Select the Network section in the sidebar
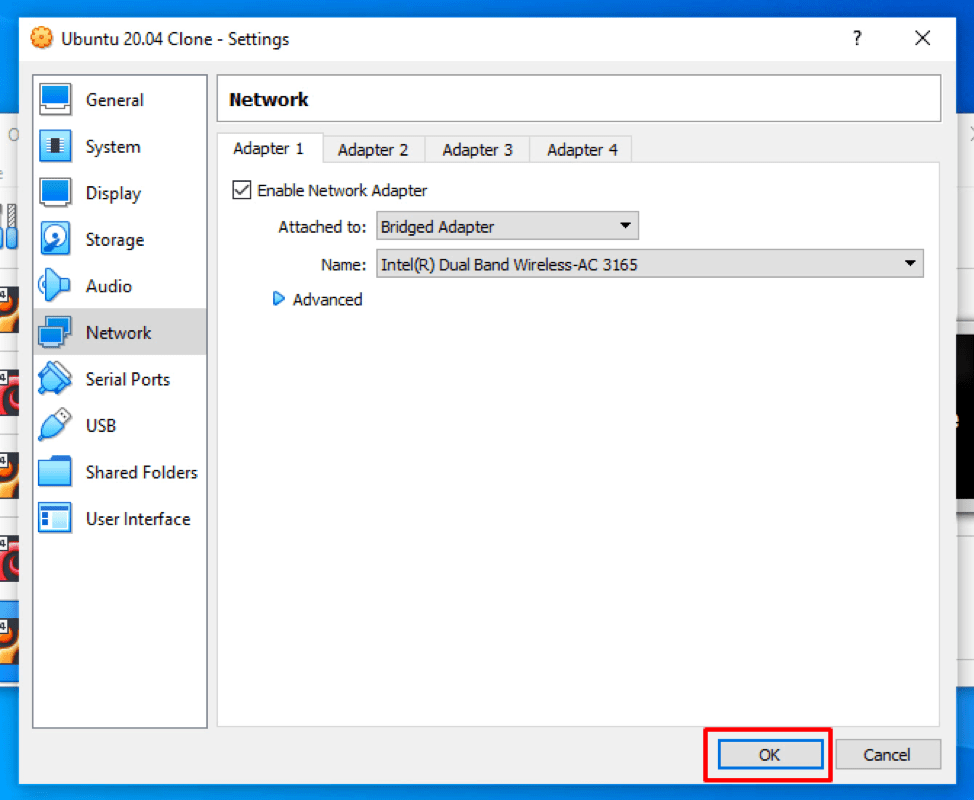Screen dimensions: 974x800 (x=118, y=332)
